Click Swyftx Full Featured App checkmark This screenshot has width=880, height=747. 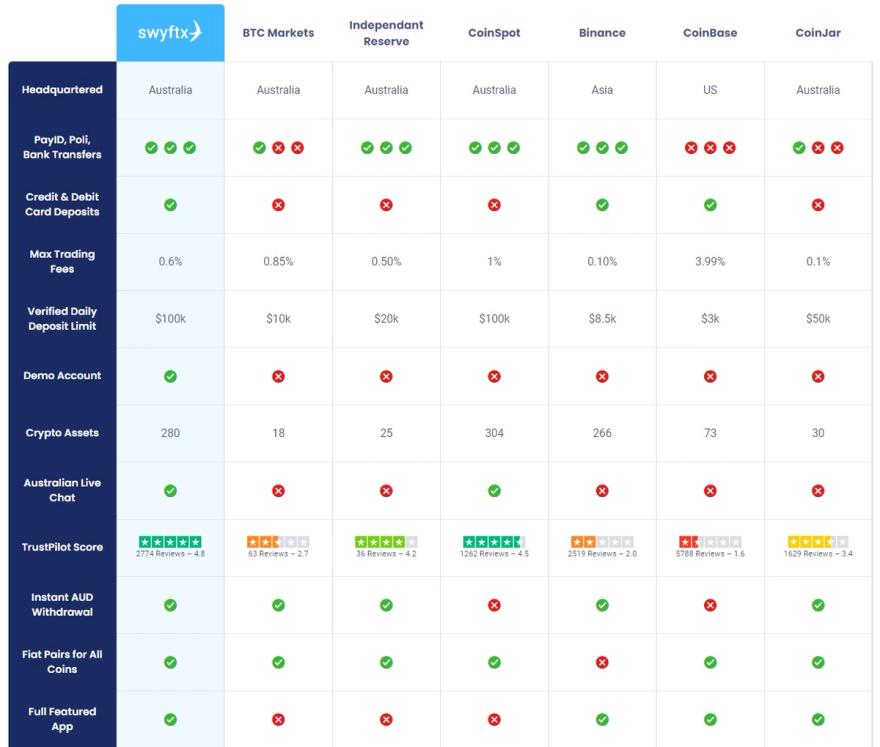(171, 719)
